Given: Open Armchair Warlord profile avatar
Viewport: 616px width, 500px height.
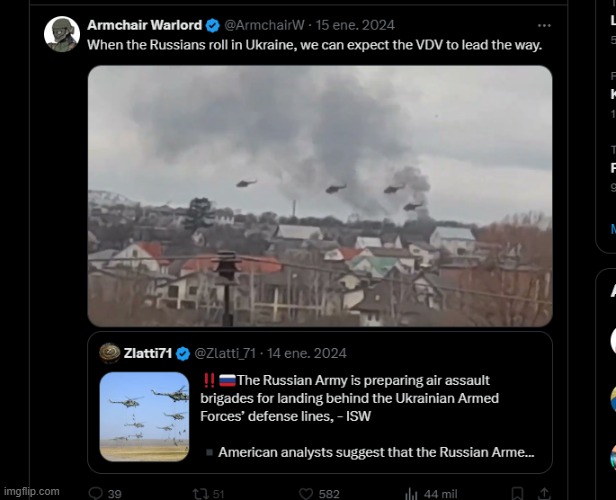Looking at the screenshot, I should point(62,34).
